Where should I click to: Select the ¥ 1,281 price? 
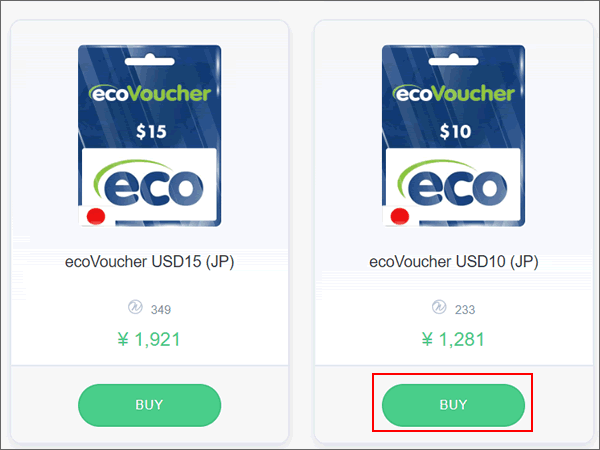[x=453, y=339]
